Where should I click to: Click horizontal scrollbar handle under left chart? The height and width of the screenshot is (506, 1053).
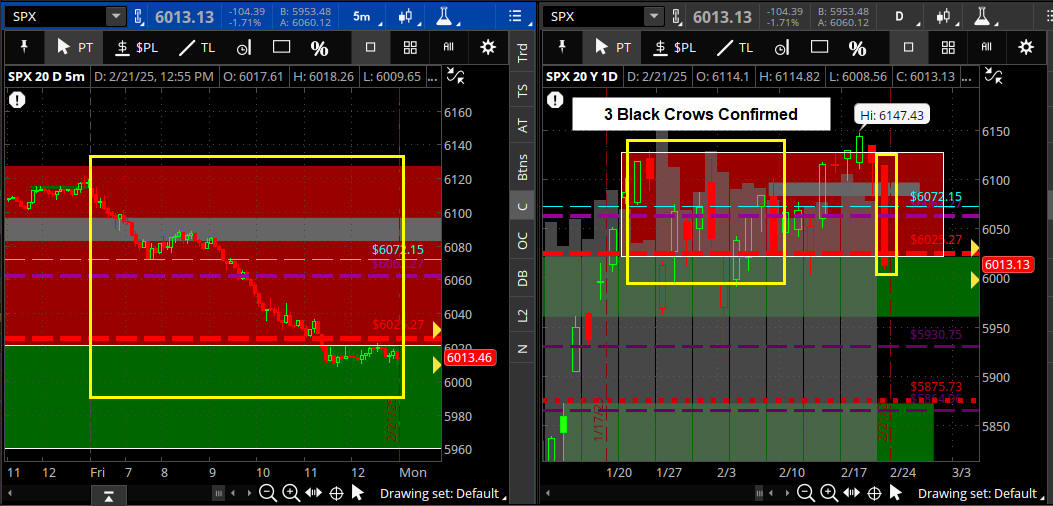(x=108, y=495)
